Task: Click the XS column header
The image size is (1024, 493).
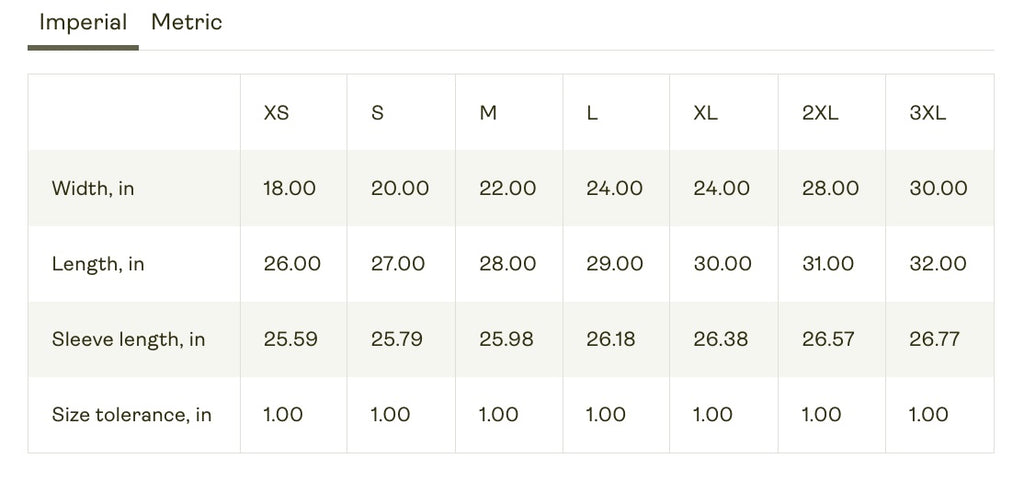Action: (x=276, y=113)
